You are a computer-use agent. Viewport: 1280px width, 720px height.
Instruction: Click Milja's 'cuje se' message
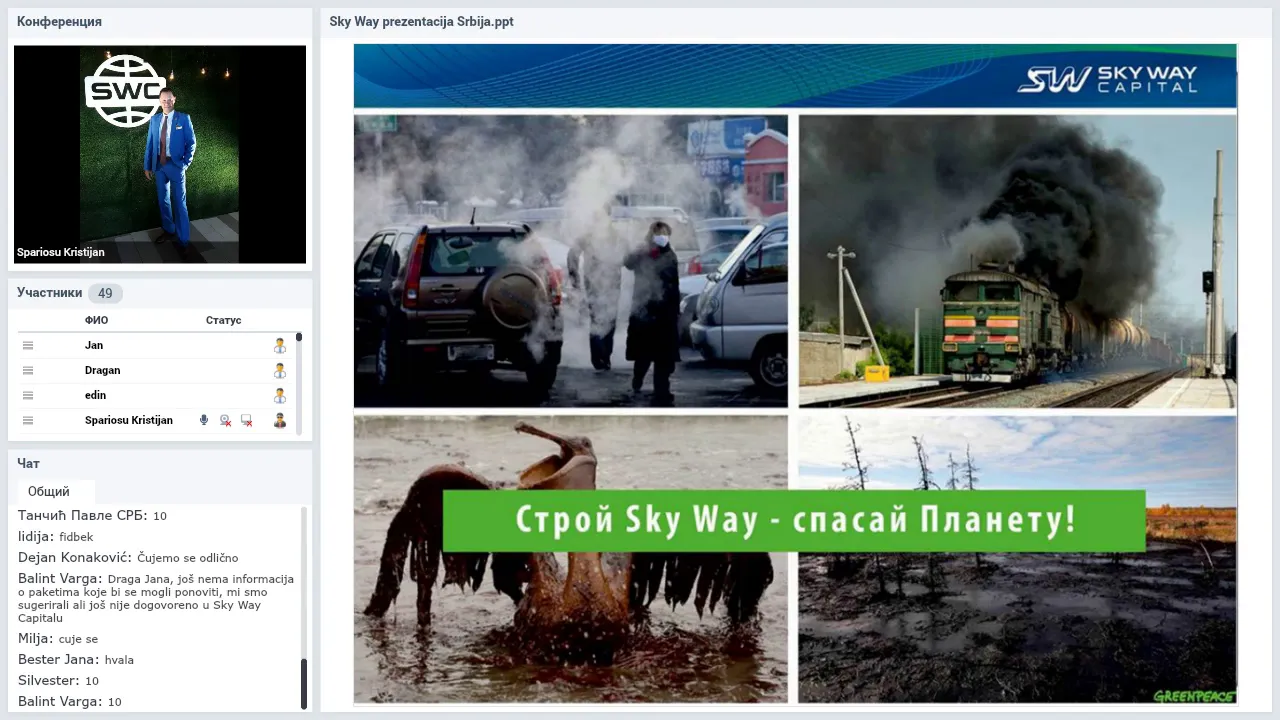click(x=58, y=639)
